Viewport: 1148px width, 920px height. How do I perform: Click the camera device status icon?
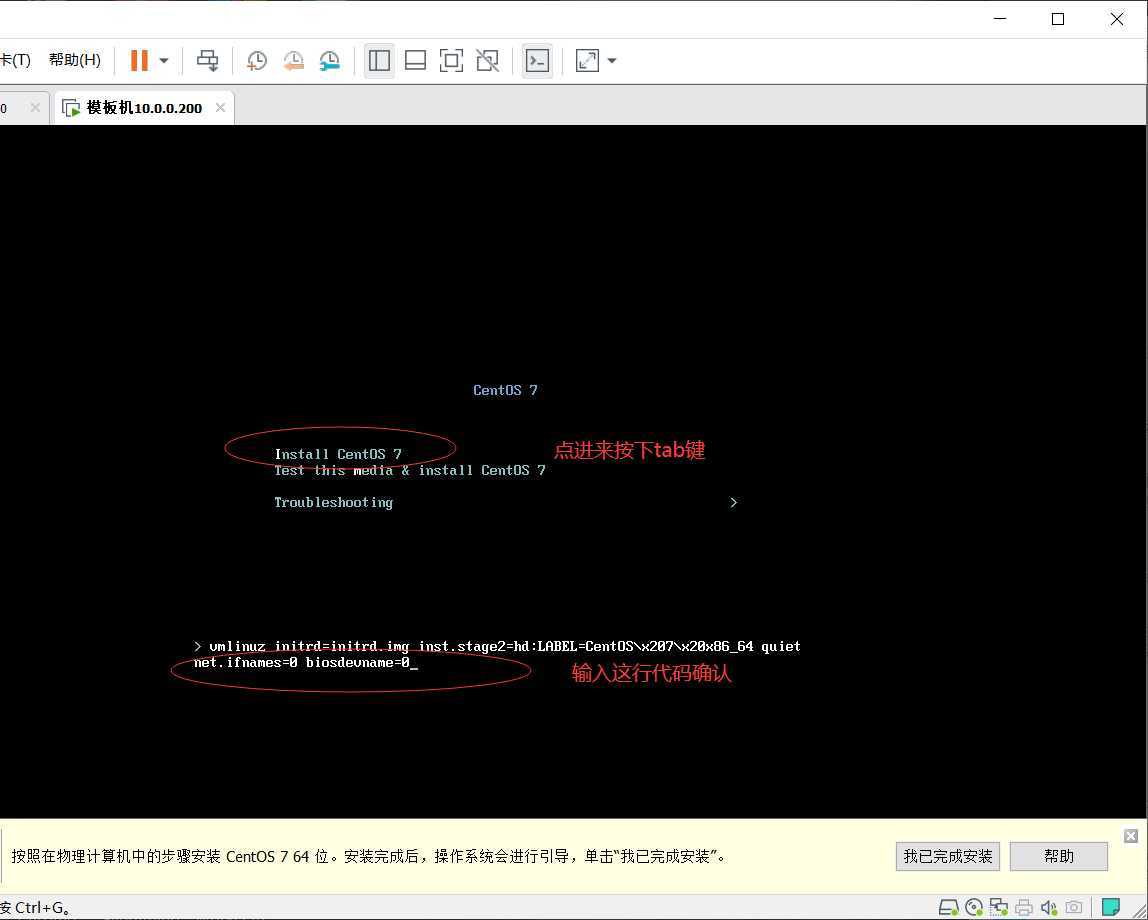coord(1073,908)
